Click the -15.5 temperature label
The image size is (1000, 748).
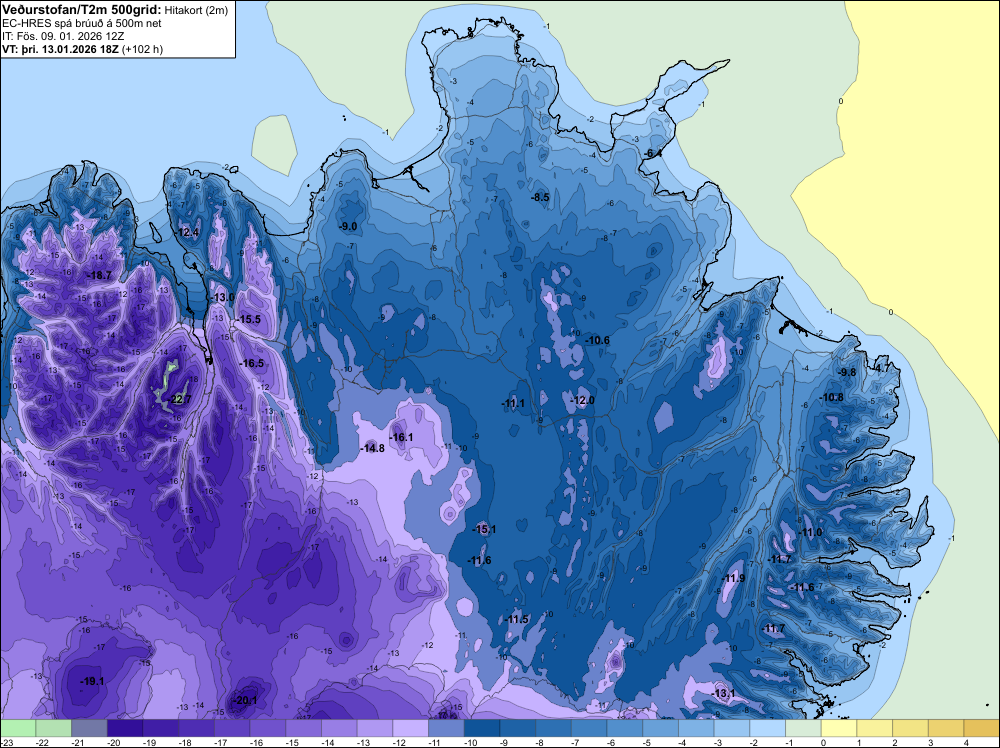pos(248,319)
